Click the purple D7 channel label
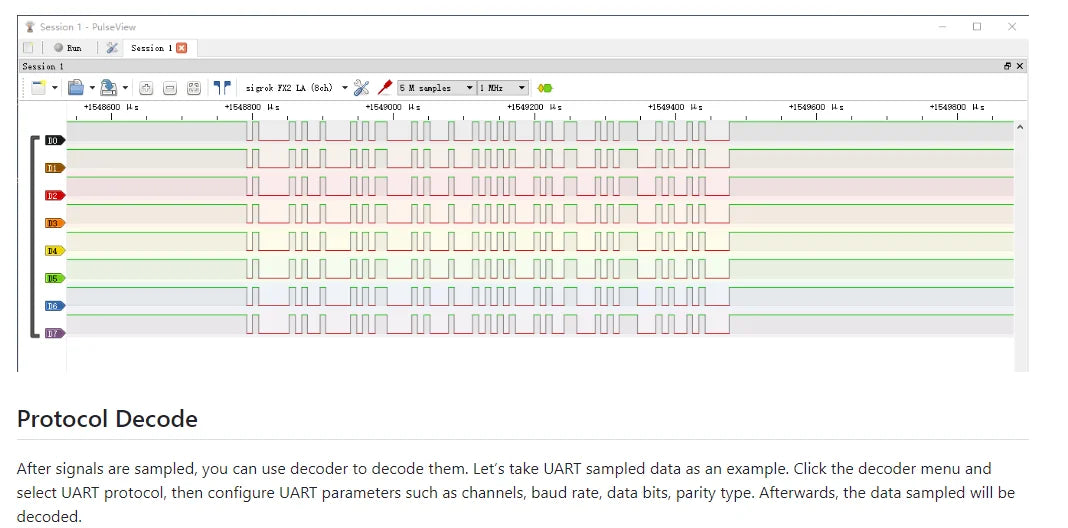 (54, 334)
